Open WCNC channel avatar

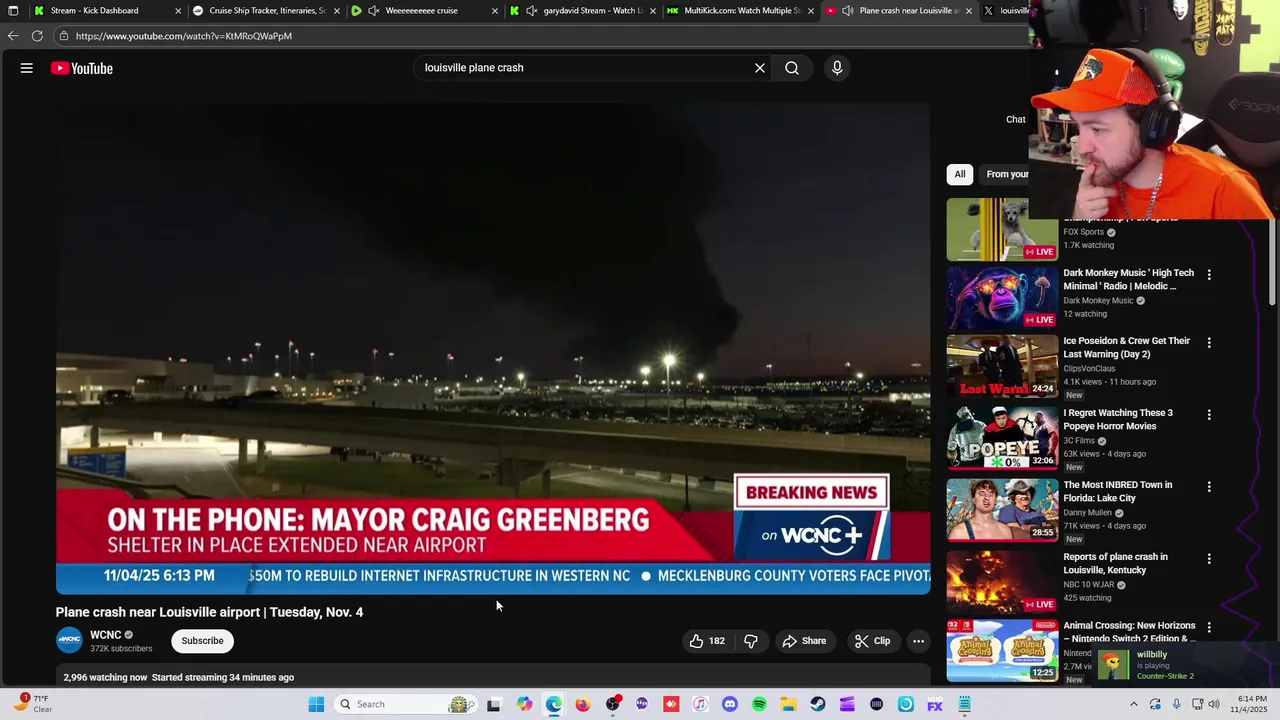69,641
